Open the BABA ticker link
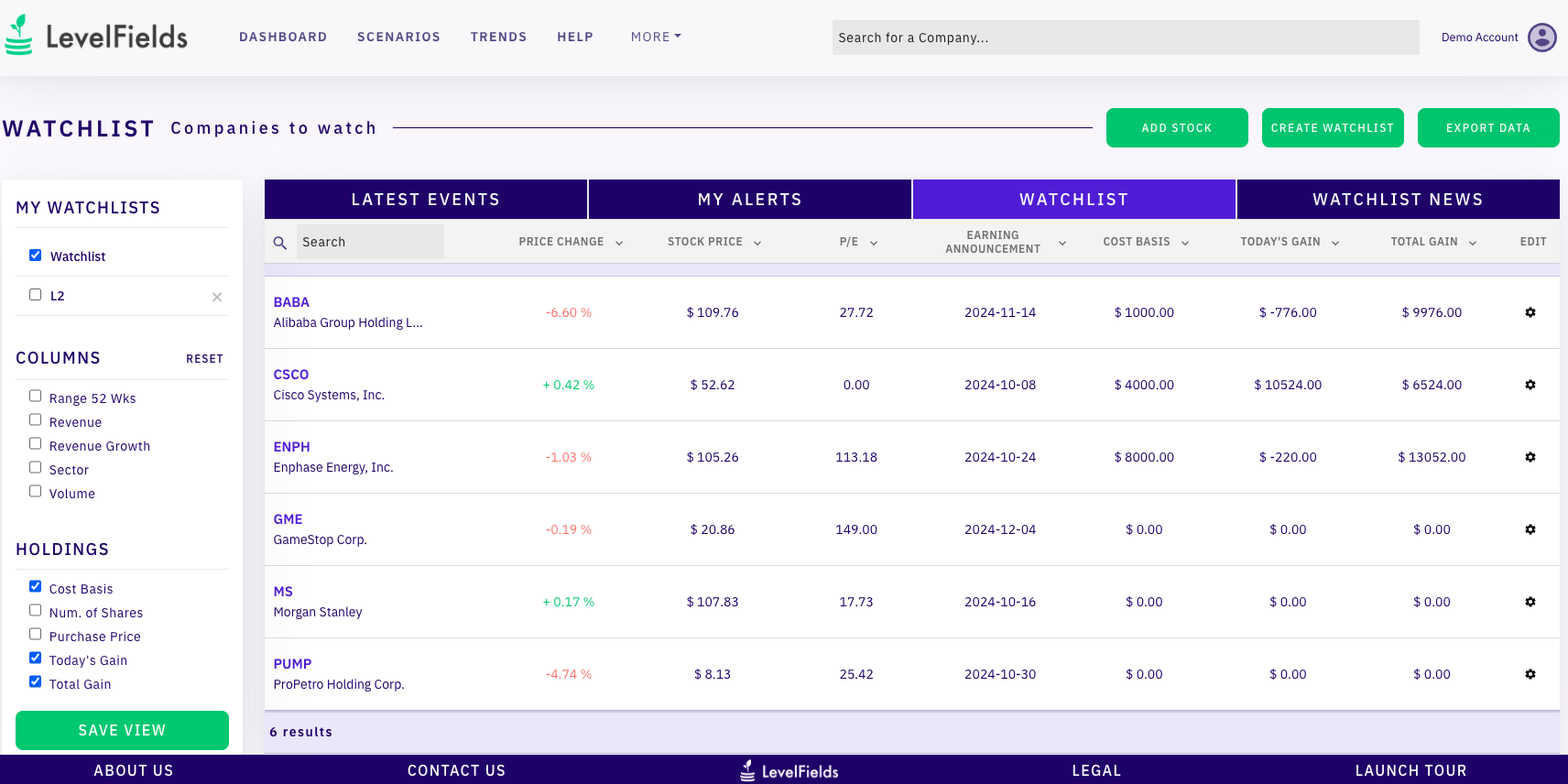This screenshot has width=1568, height=784. point(291,302)
